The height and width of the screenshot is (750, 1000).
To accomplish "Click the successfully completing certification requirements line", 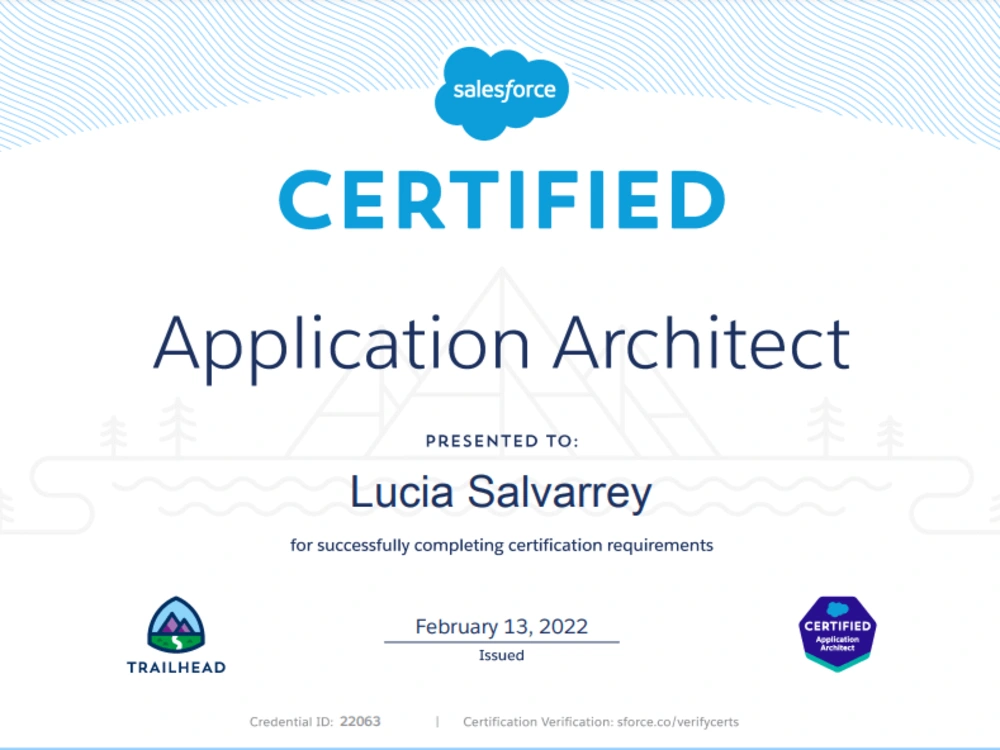I will 501,546.
